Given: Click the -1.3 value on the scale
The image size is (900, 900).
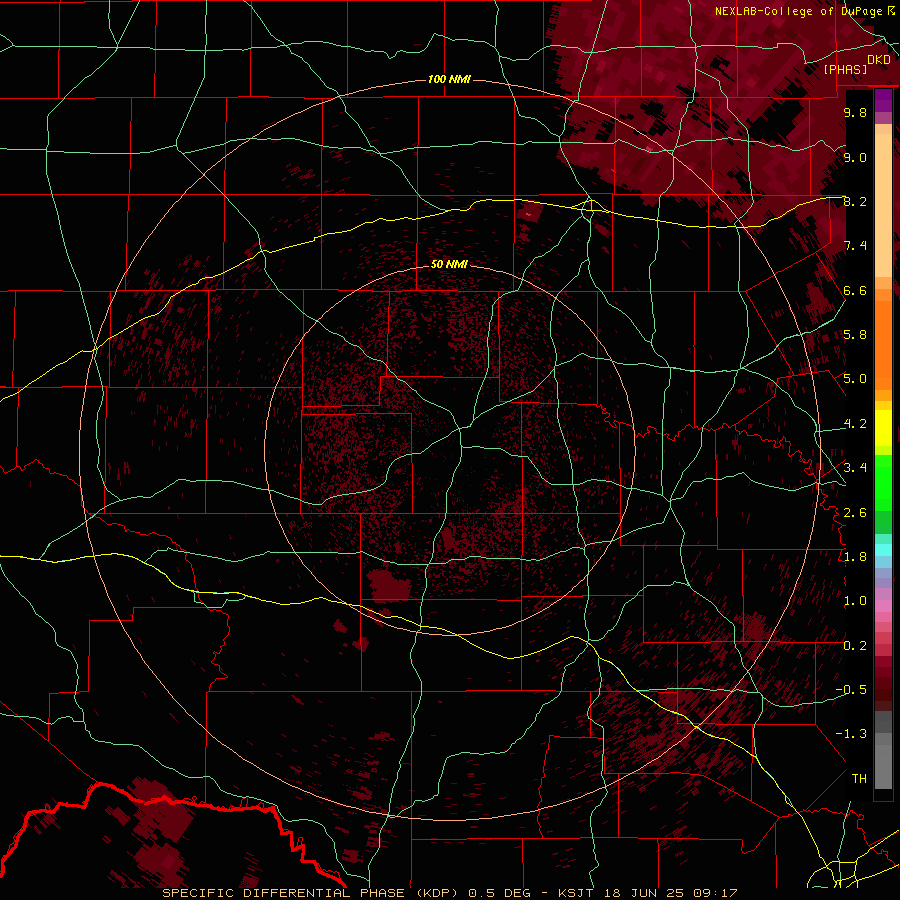Looking at the screenshot, I should point(851,734).
